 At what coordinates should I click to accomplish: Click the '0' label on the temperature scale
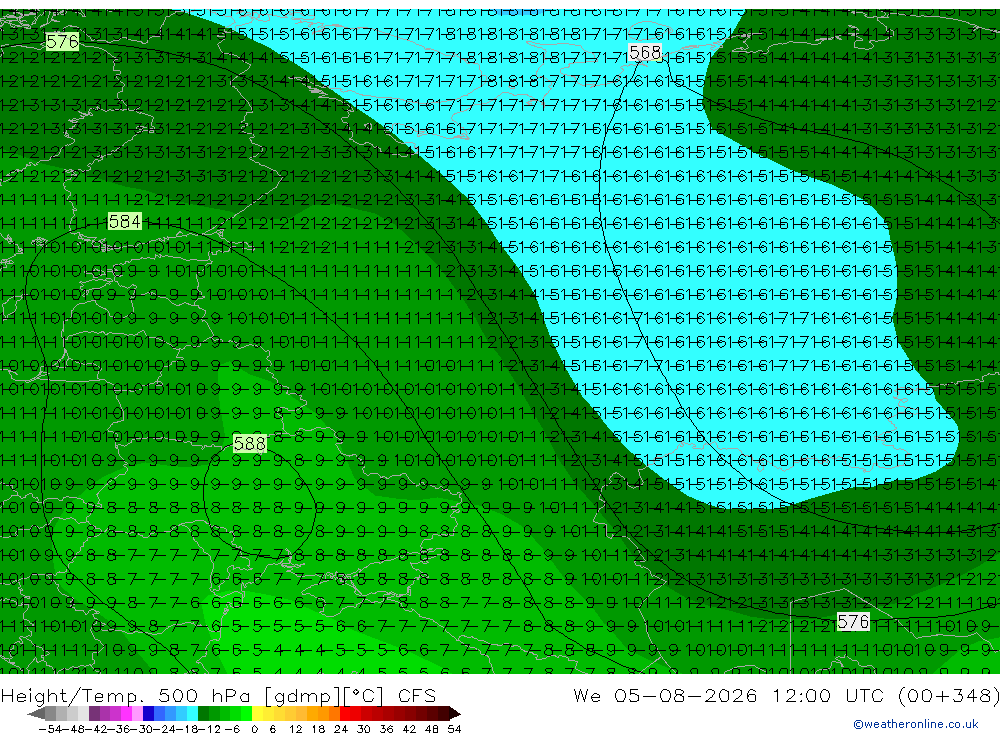pos(254,729)
